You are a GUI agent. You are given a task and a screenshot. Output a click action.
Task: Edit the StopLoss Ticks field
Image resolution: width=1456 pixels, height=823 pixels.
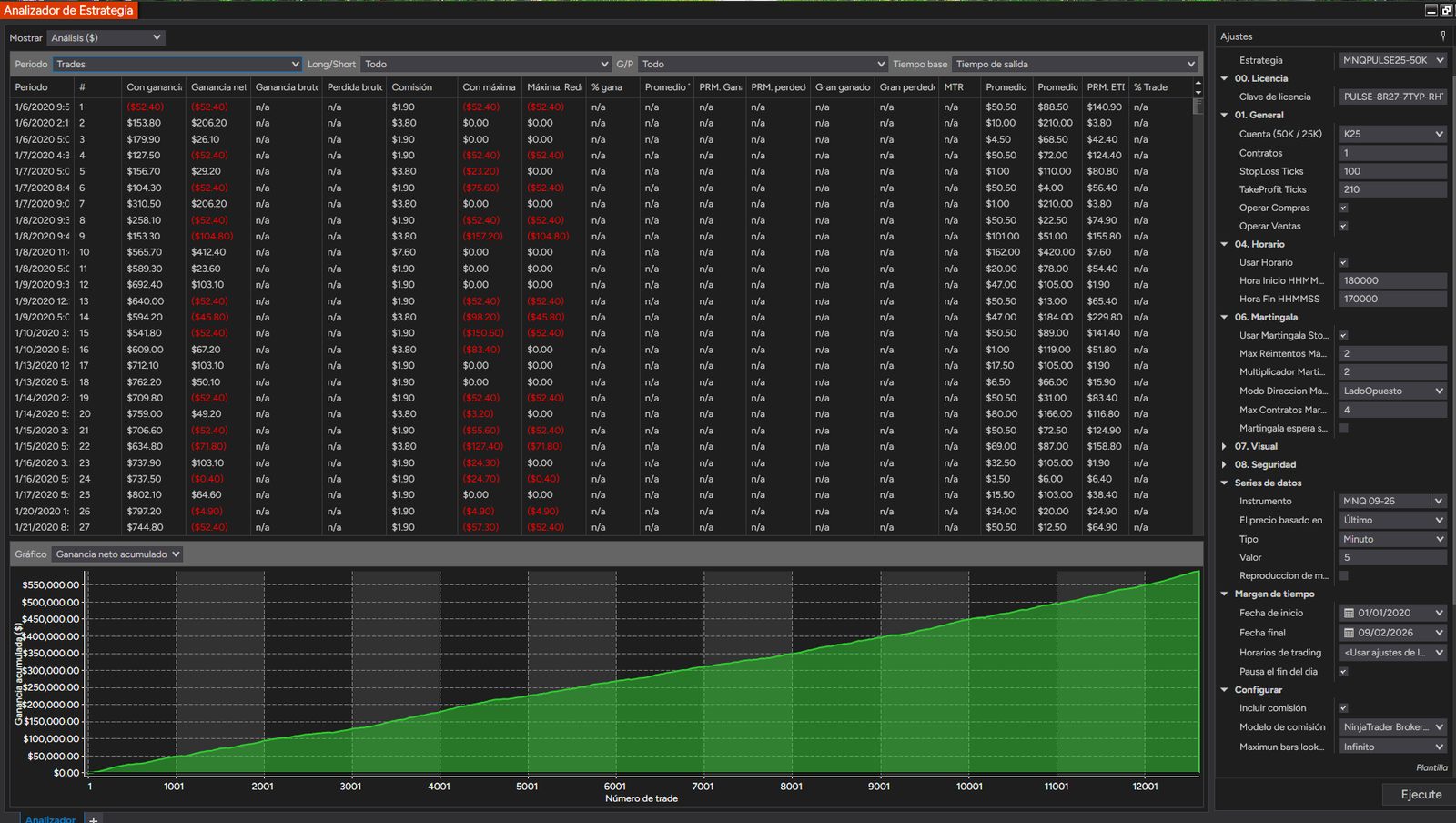pyautogui.click(x=1392, y=171)
